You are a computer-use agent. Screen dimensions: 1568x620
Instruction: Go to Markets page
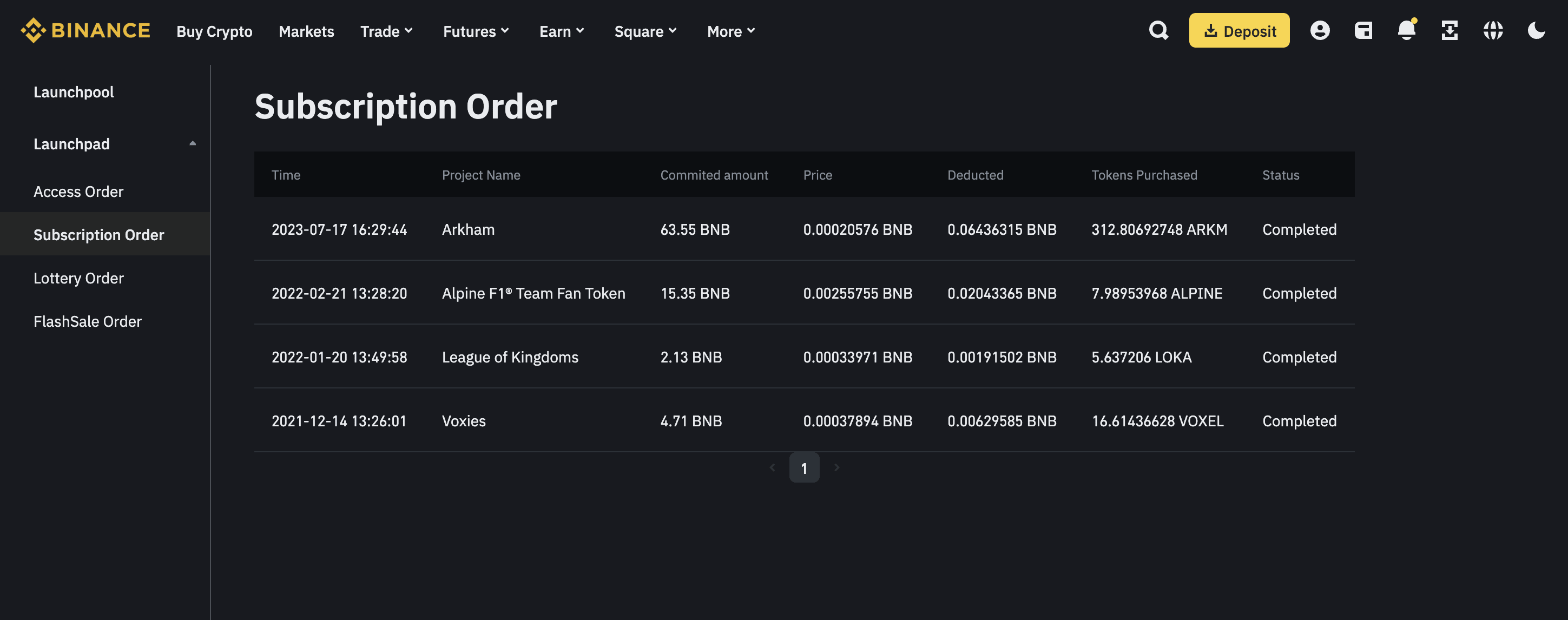(306, 31)
